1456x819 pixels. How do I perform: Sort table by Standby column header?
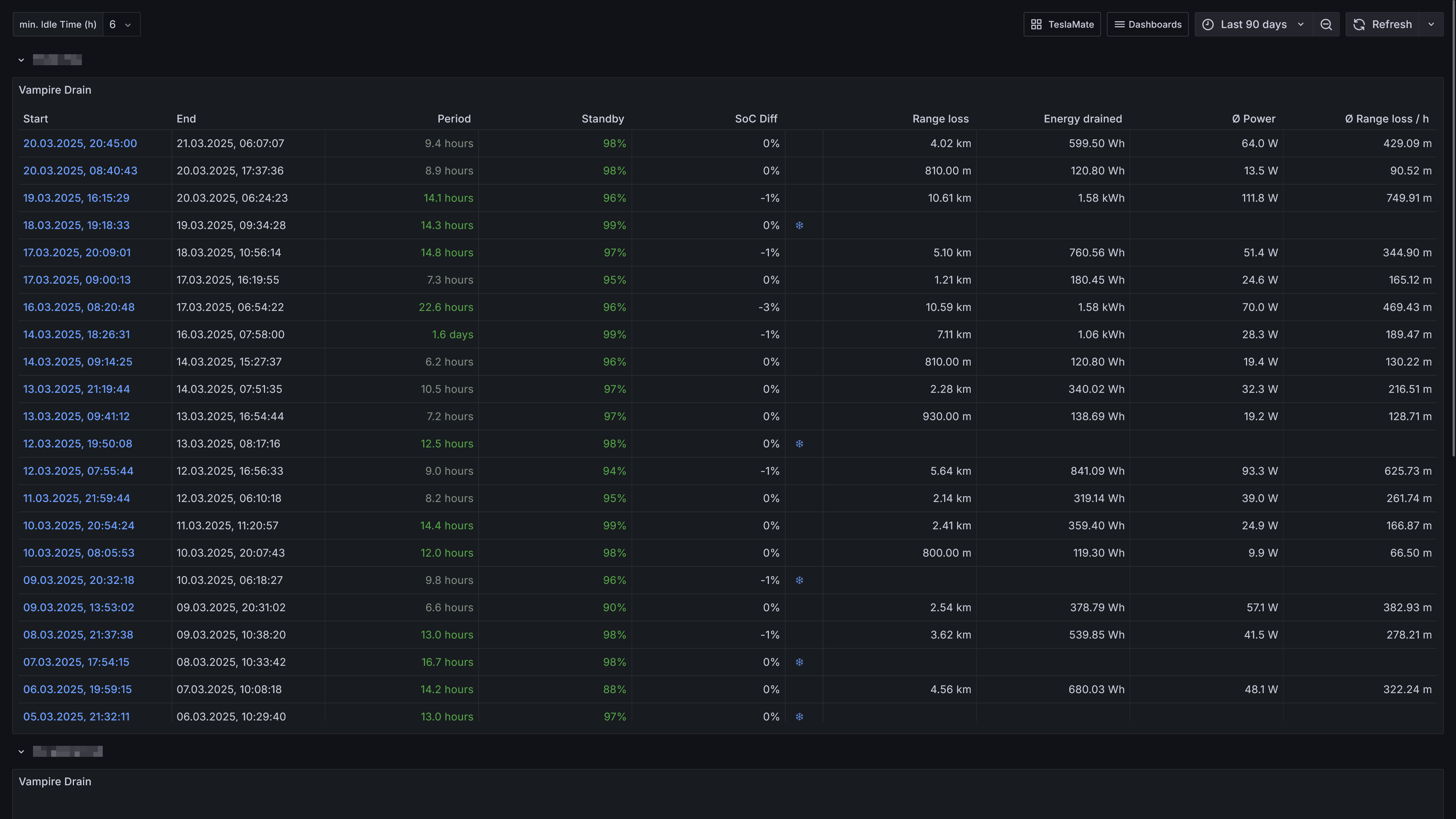tap(602, 119)
